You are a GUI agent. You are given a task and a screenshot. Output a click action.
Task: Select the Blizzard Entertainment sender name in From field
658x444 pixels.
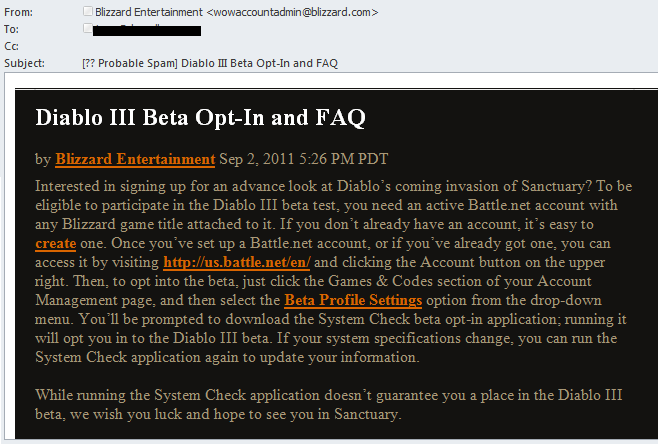(149, 12)
